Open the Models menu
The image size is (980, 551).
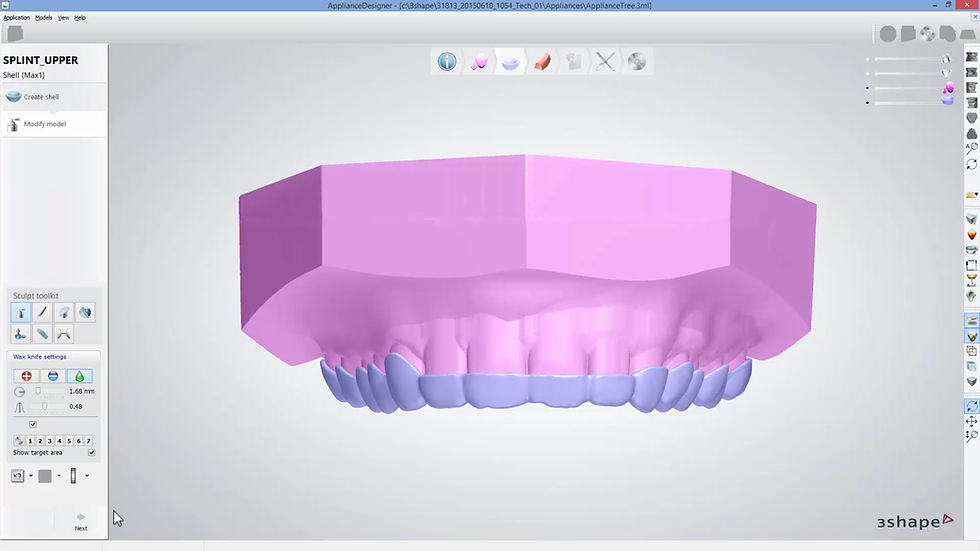click(44, 17)
